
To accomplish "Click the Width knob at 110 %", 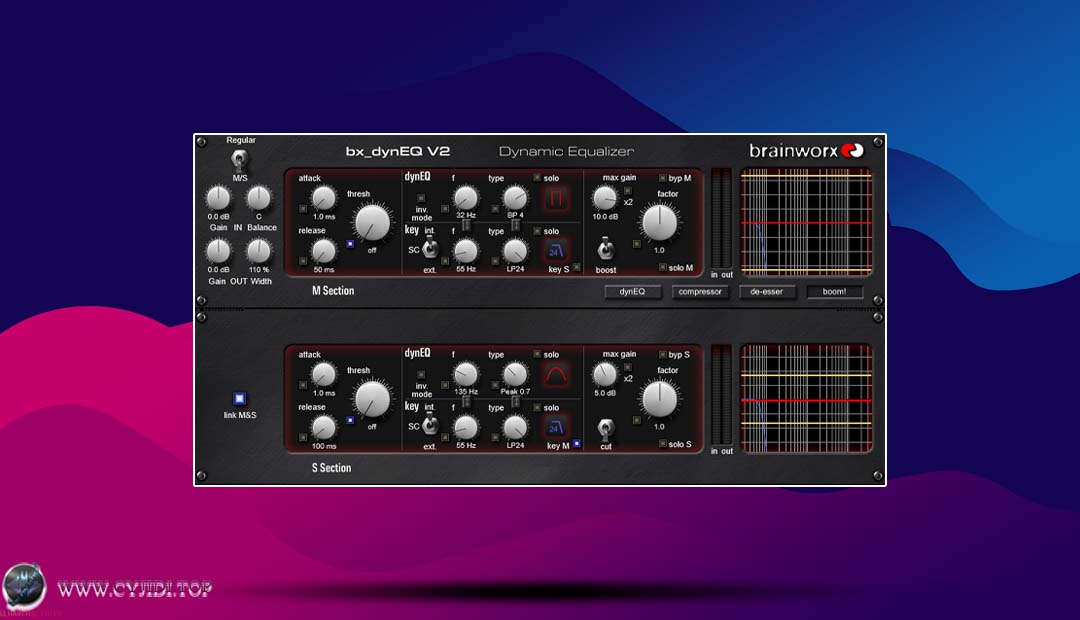I will coord(259,251).
